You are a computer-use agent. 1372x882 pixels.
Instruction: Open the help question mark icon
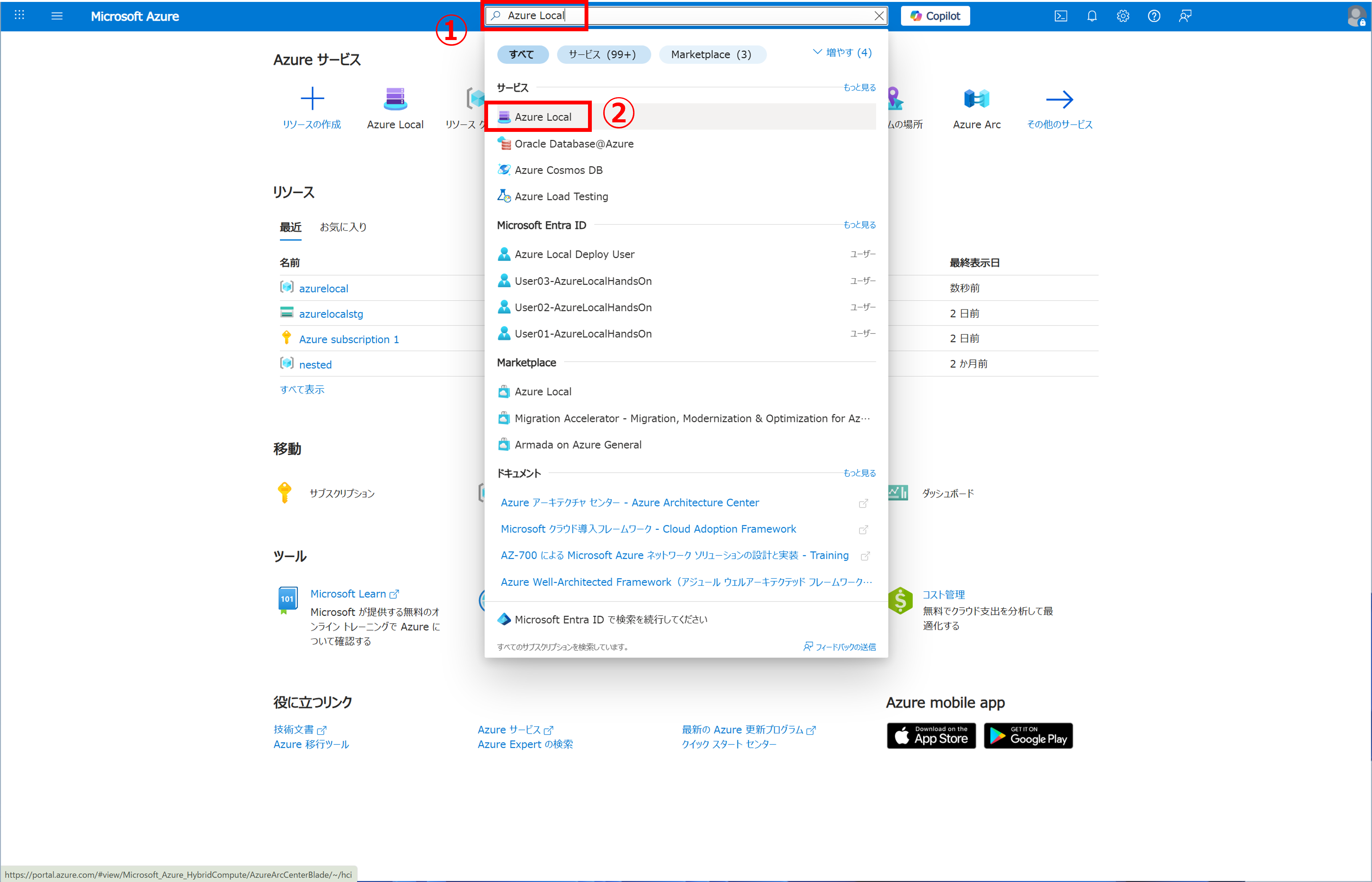1154,16
